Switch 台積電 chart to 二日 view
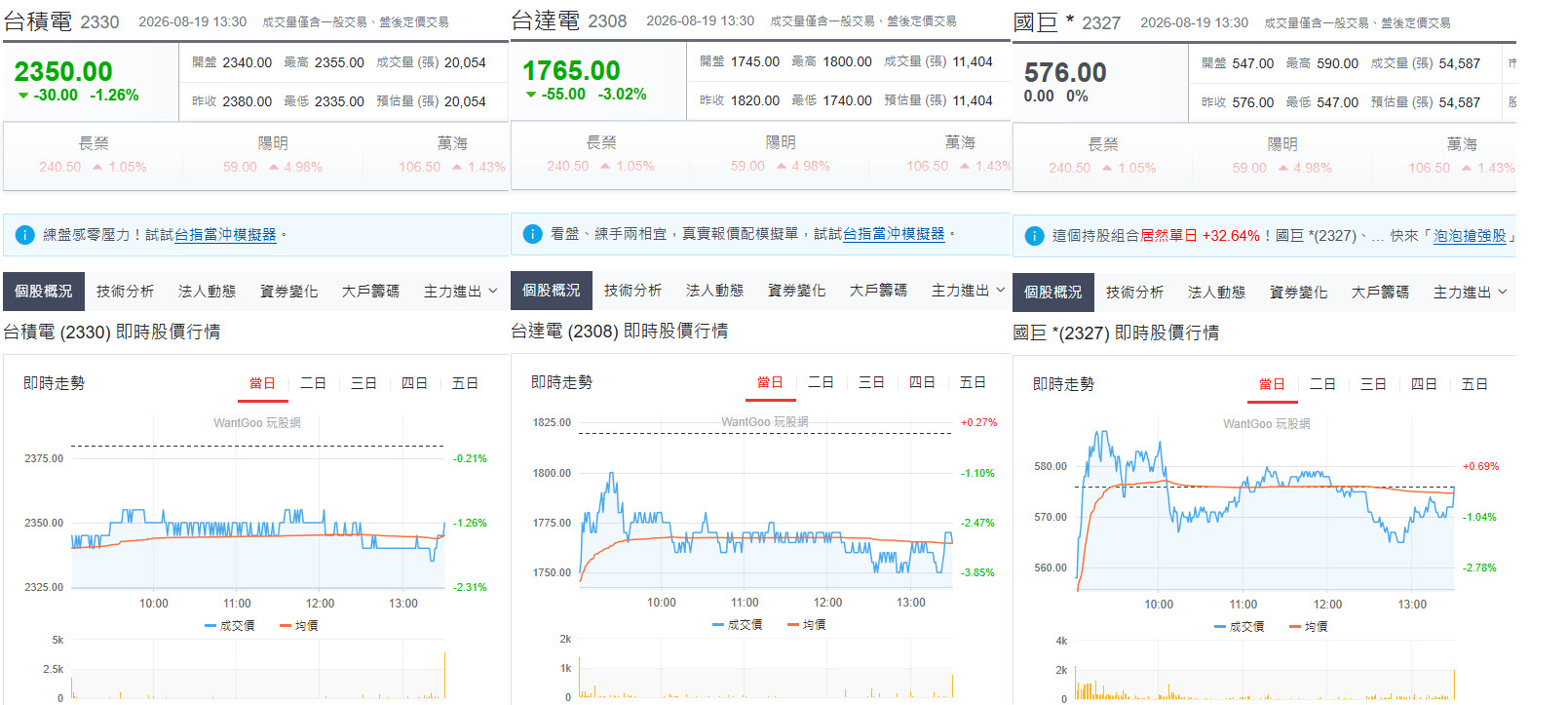 (313, 384)
